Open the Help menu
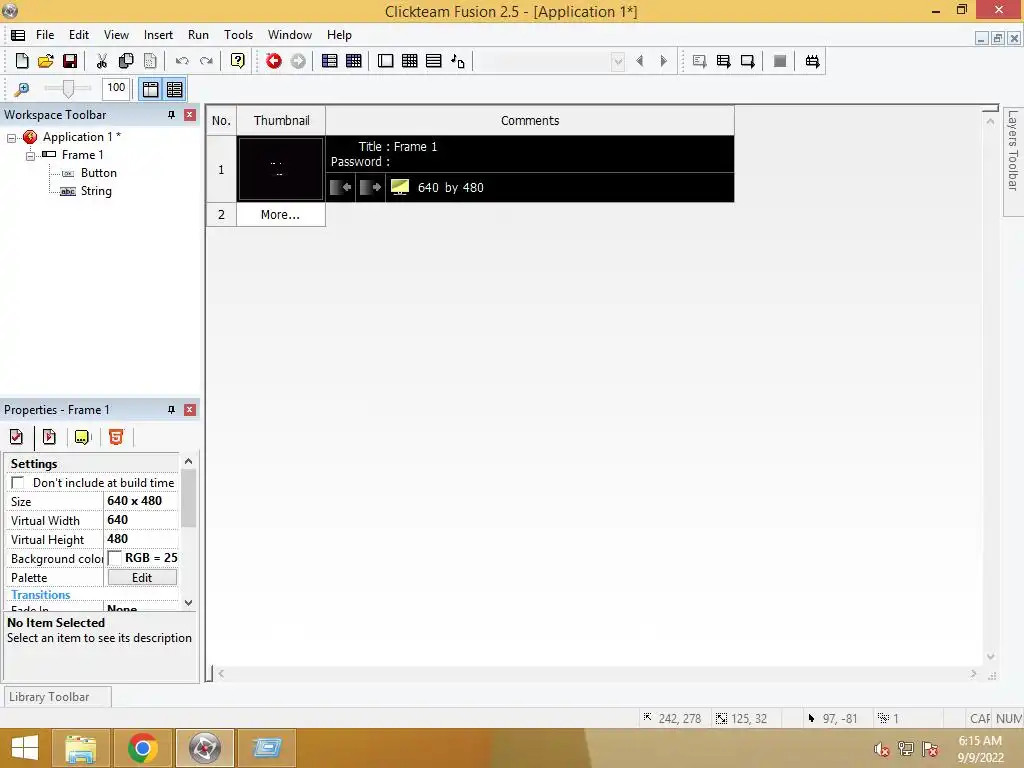Image resolution: width=1024 pixels, height=768 pixels. [339, 35]
